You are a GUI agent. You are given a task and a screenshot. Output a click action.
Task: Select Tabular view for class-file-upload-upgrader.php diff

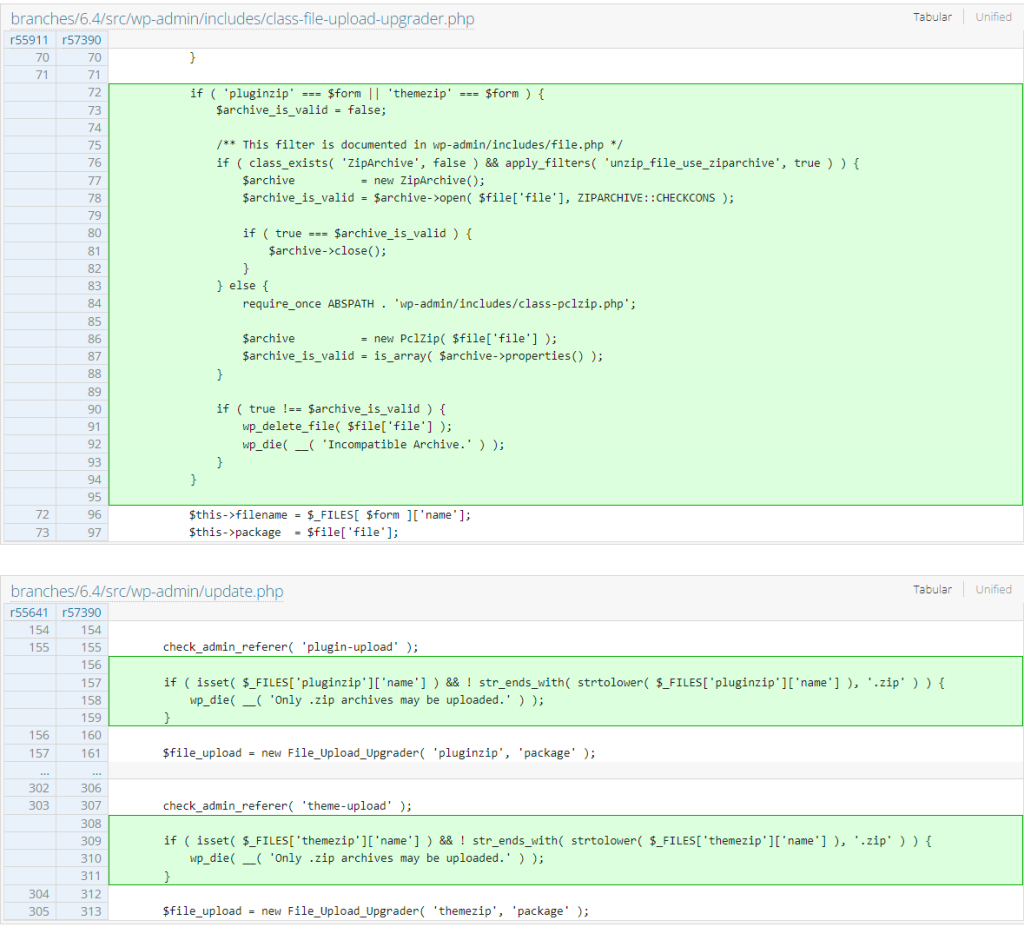tap(932, 17)
